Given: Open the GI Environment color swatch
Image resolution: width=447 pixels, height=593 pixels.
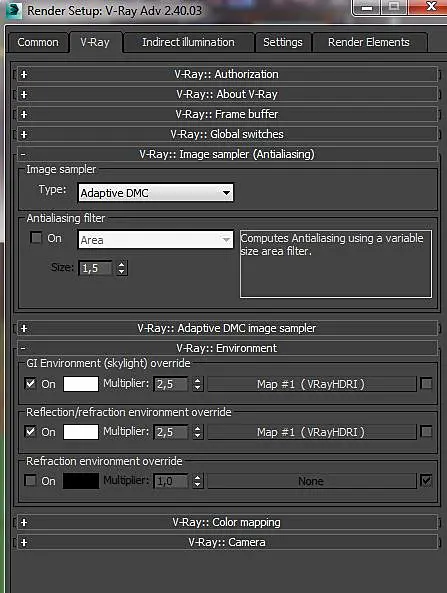Looking at the screenshot, I should coord(81,384).
